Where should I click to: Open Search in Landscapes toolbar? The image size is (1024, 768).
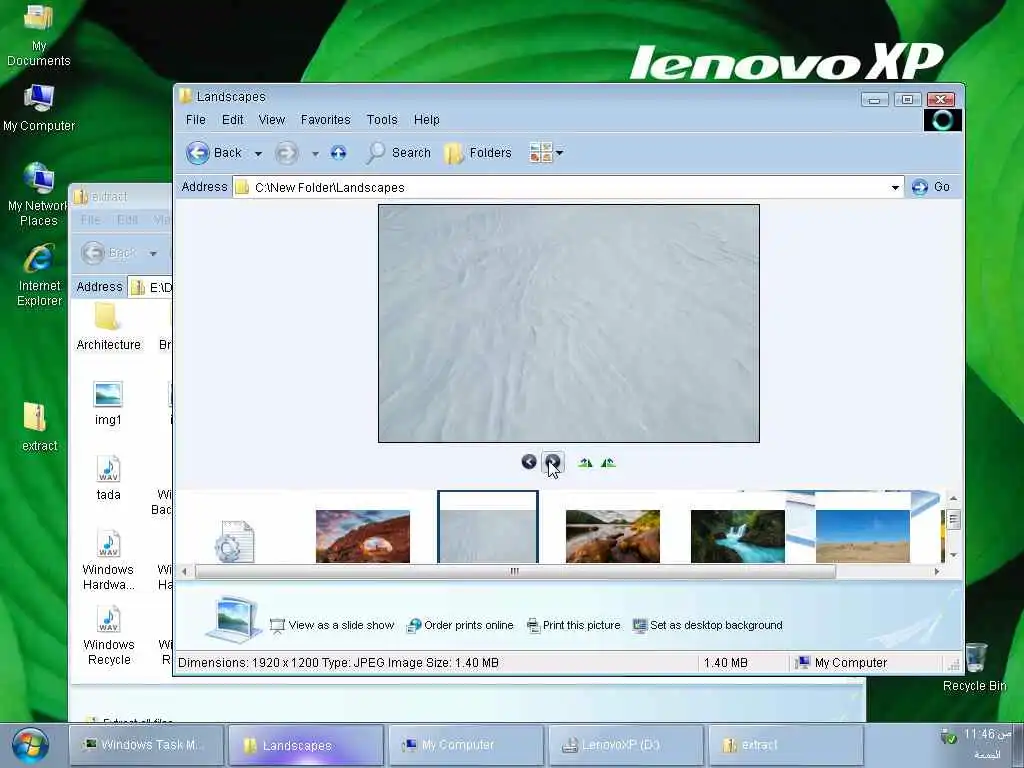point(398,153)
